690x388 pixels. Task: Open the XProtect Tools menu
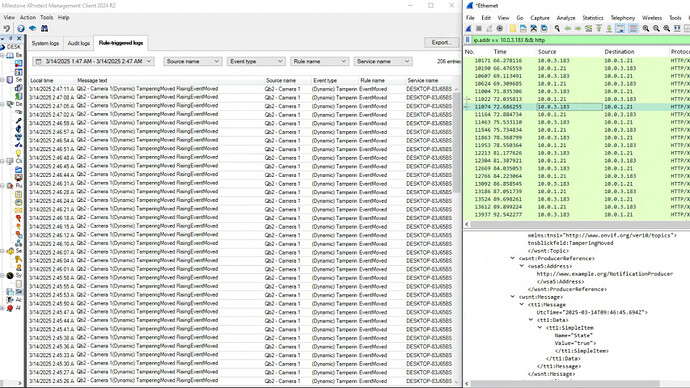click(47, 18)
